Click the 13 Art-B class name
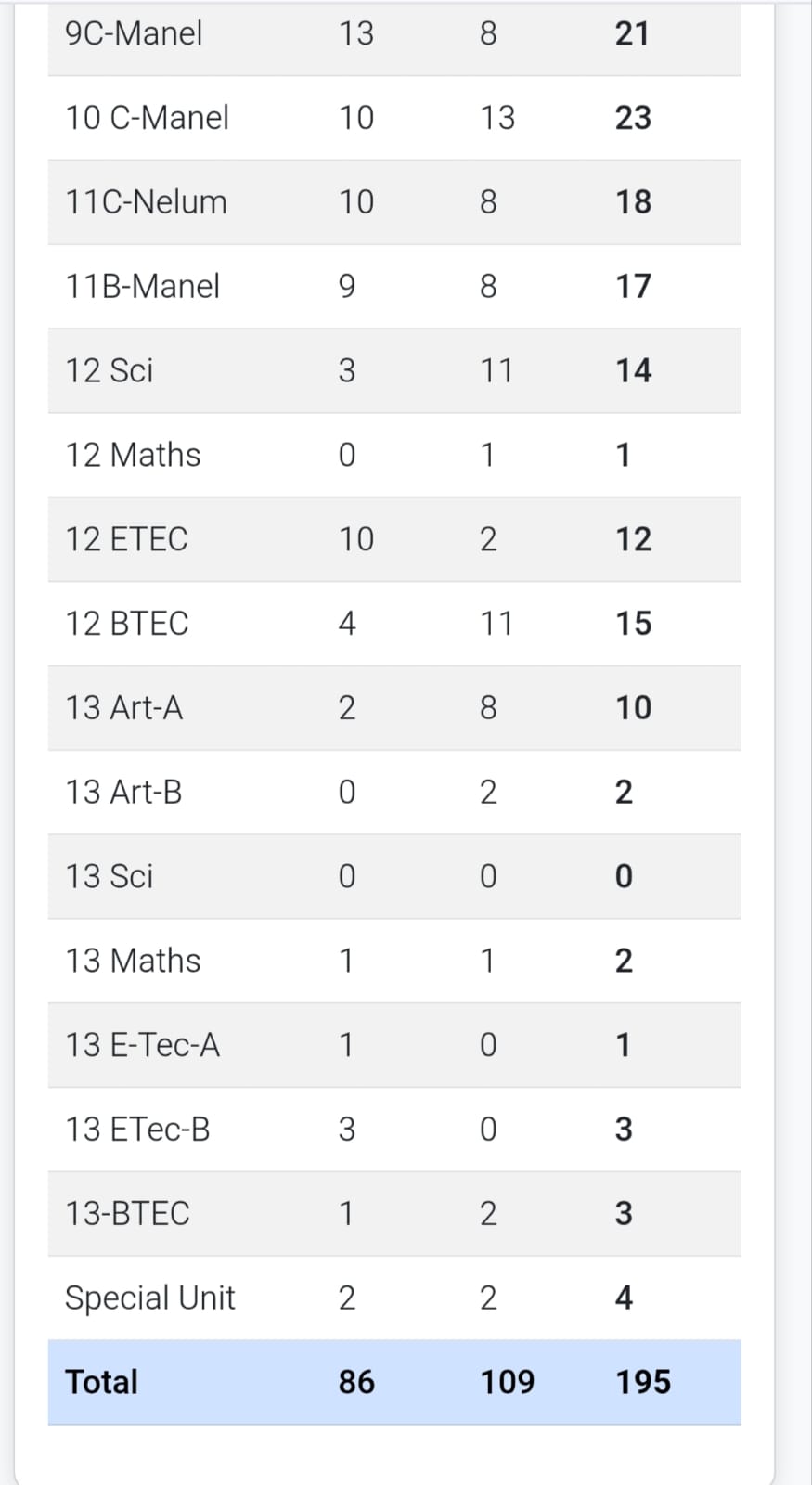 (123, 793)
